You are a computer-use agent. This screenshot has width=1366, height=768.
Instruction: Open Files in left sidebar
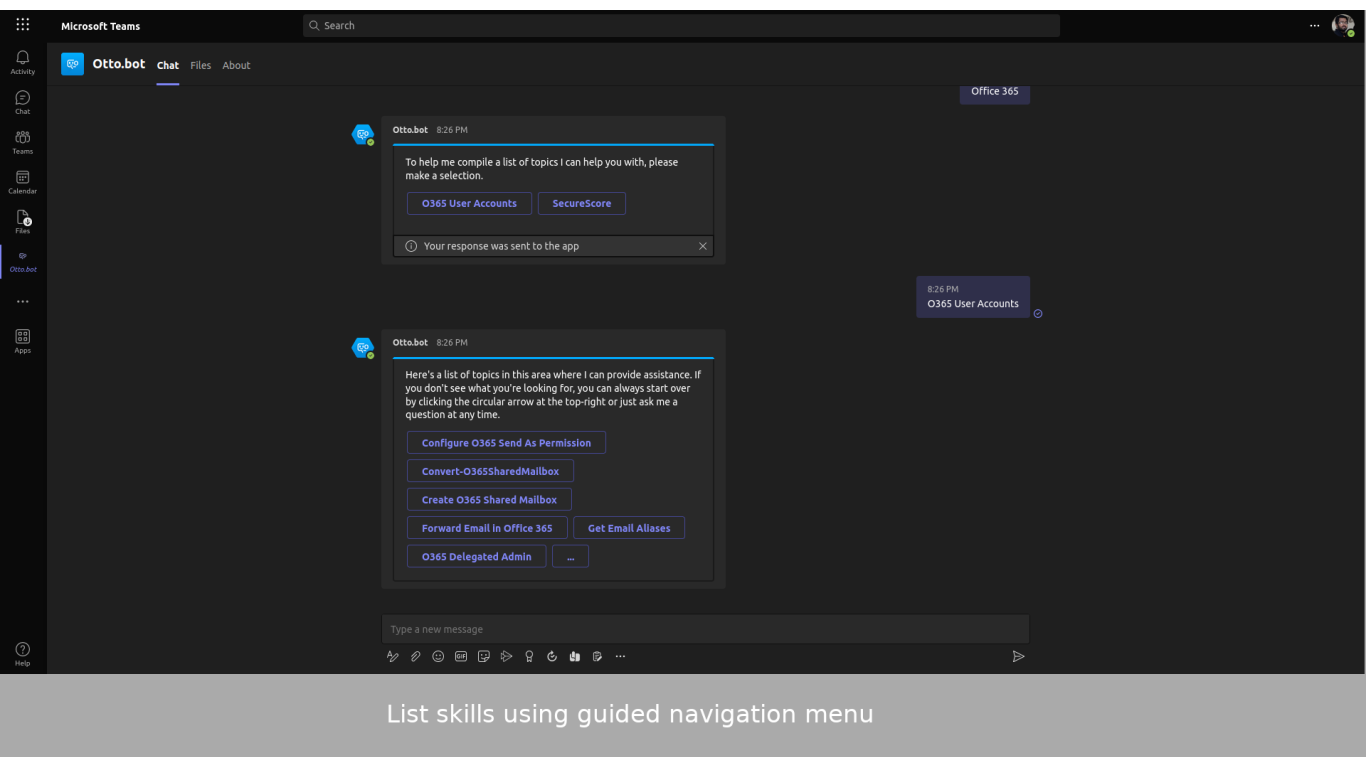click(23, 222)
